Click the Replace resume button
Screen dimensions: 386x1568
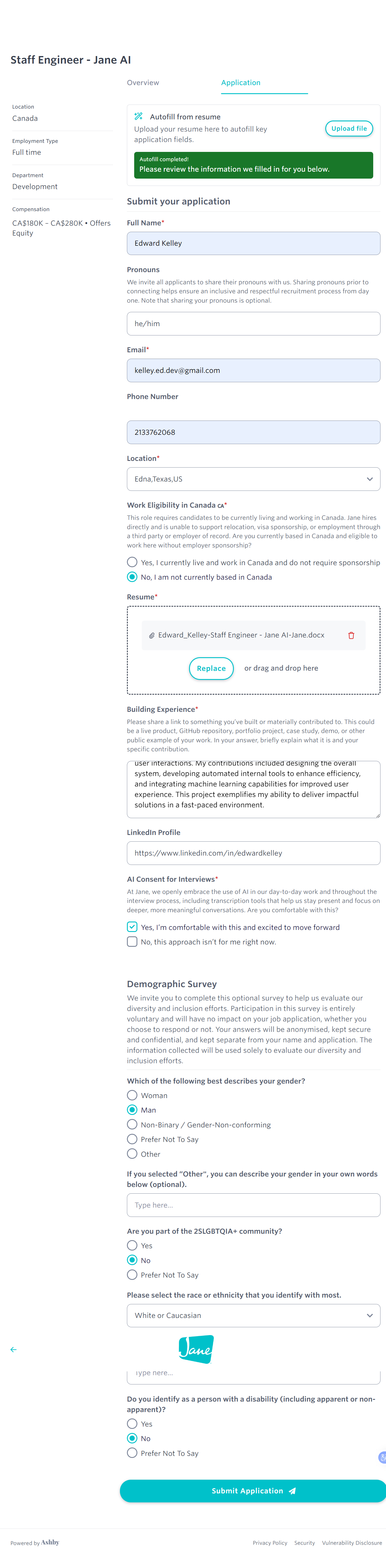[211, 668]
